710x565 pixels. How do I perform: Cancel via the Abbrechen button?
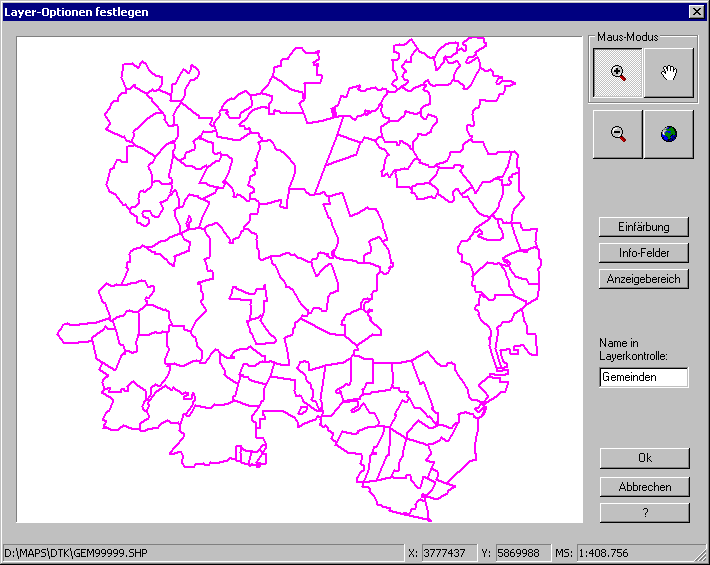point(645,487)
